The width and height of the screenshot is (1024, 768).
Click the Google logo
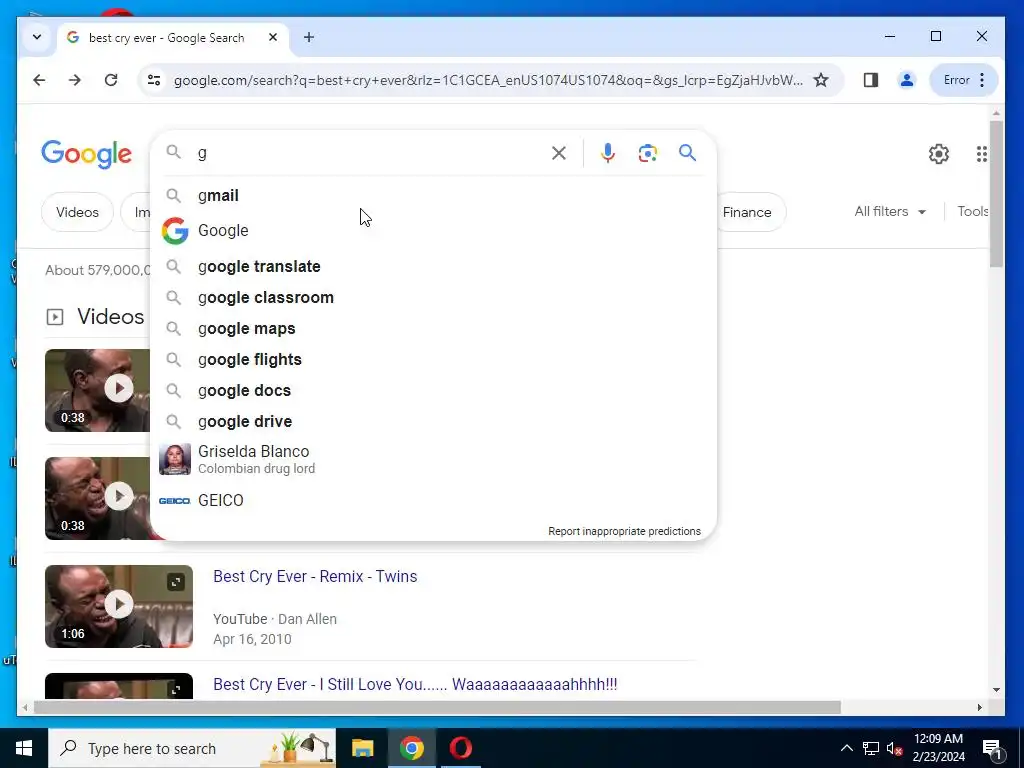(x=86, y=154)
